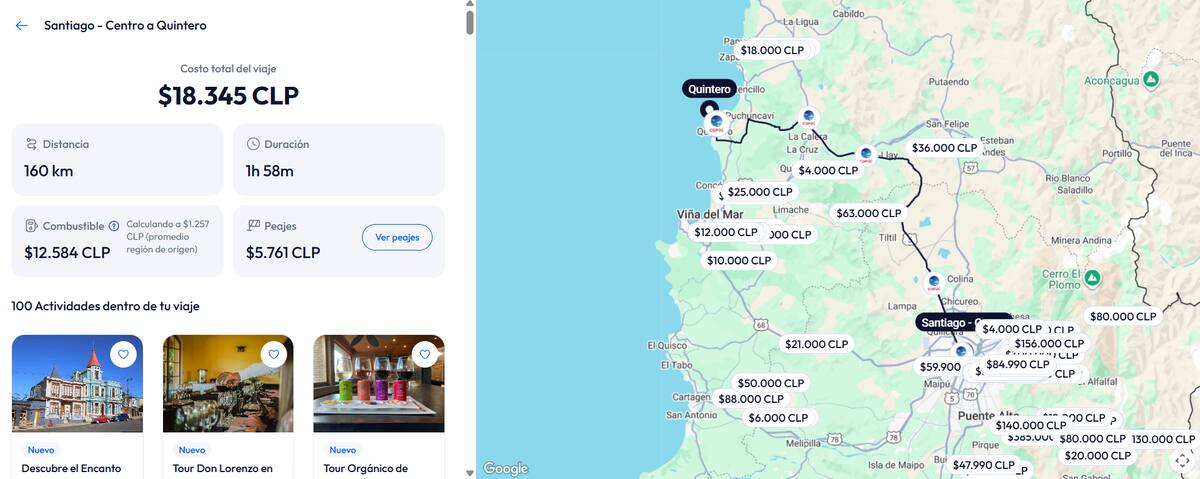Open the Ver peajes toll details
The height and width of the screenshot is (479, 1200).
coord(397,237)
